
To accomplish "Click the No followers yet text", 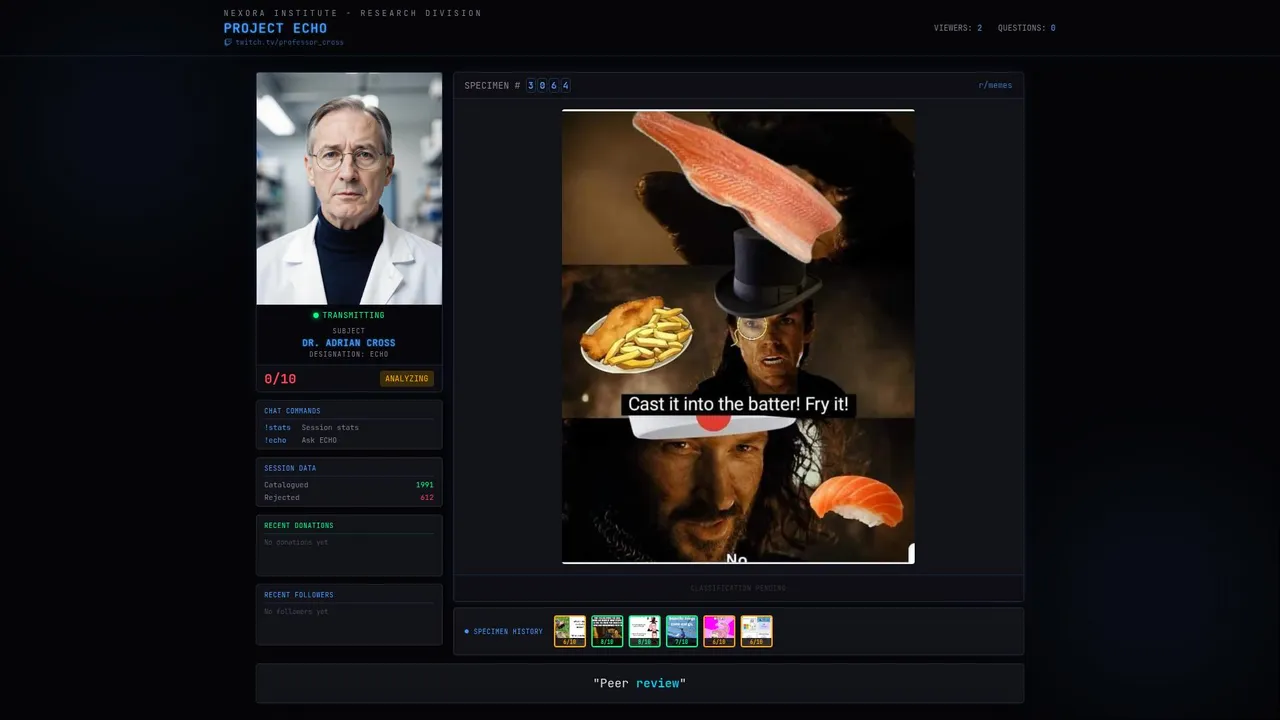I will coord(296,611).
